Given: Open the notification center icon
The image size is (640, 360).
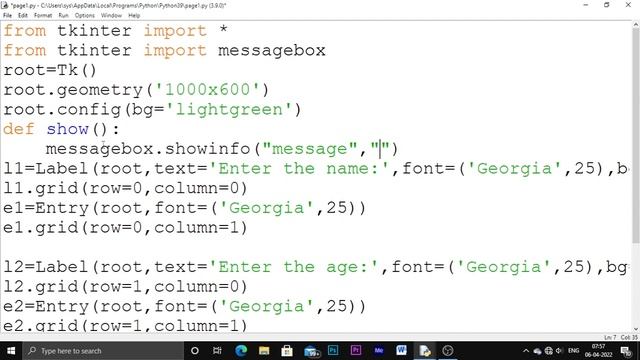Looking at the screenshot, I should [626, 351].
